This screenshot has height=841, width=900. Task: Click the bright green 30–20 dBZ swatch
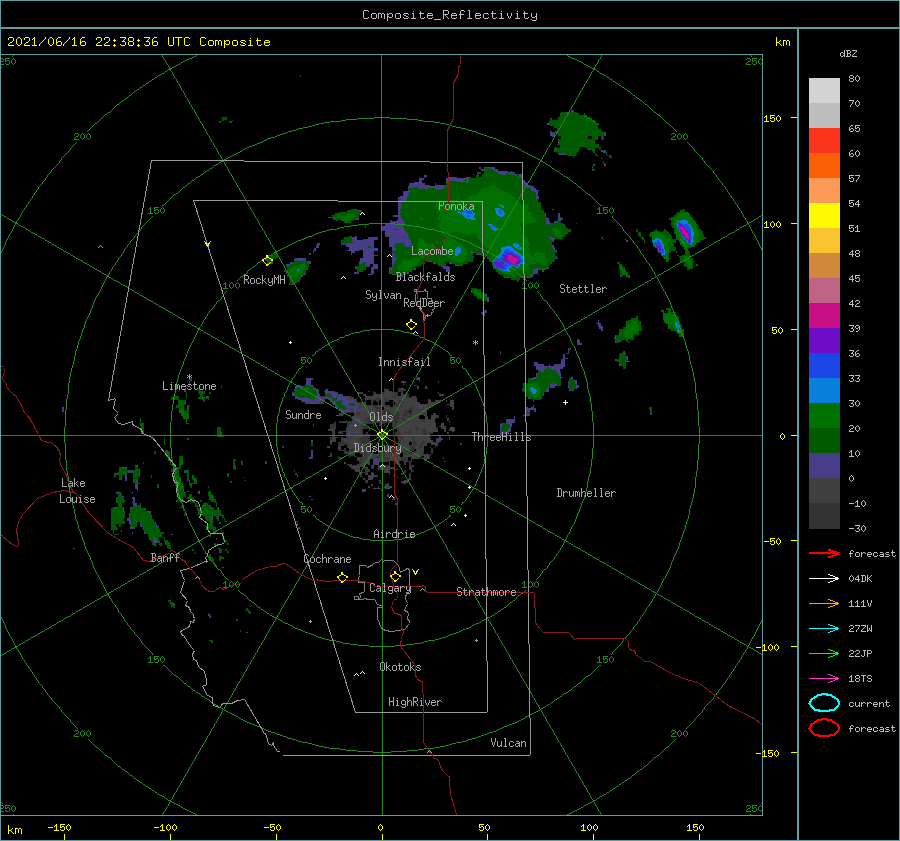824,416
